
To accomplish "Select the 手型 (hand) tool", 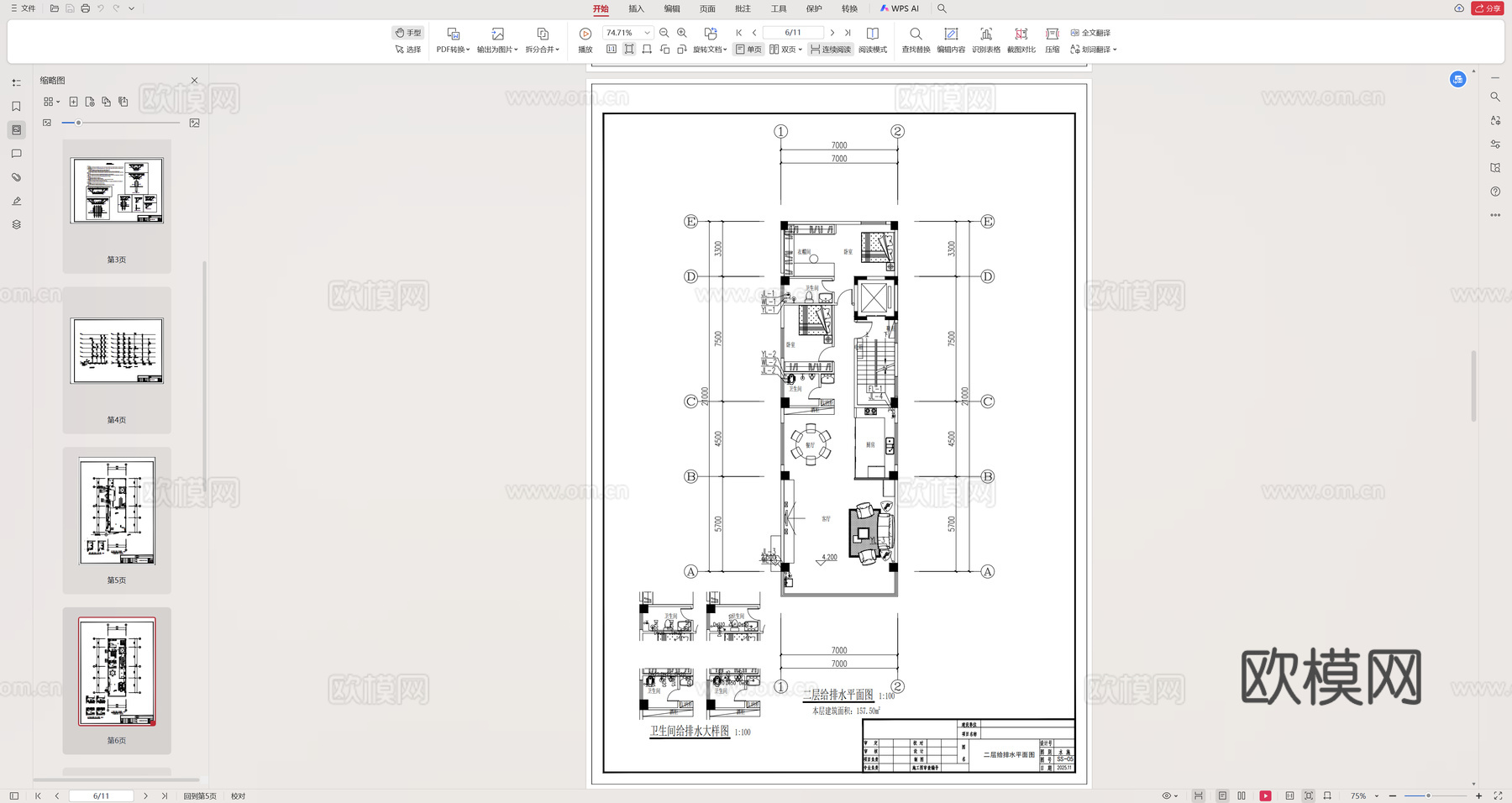I will tap(407, 32).
